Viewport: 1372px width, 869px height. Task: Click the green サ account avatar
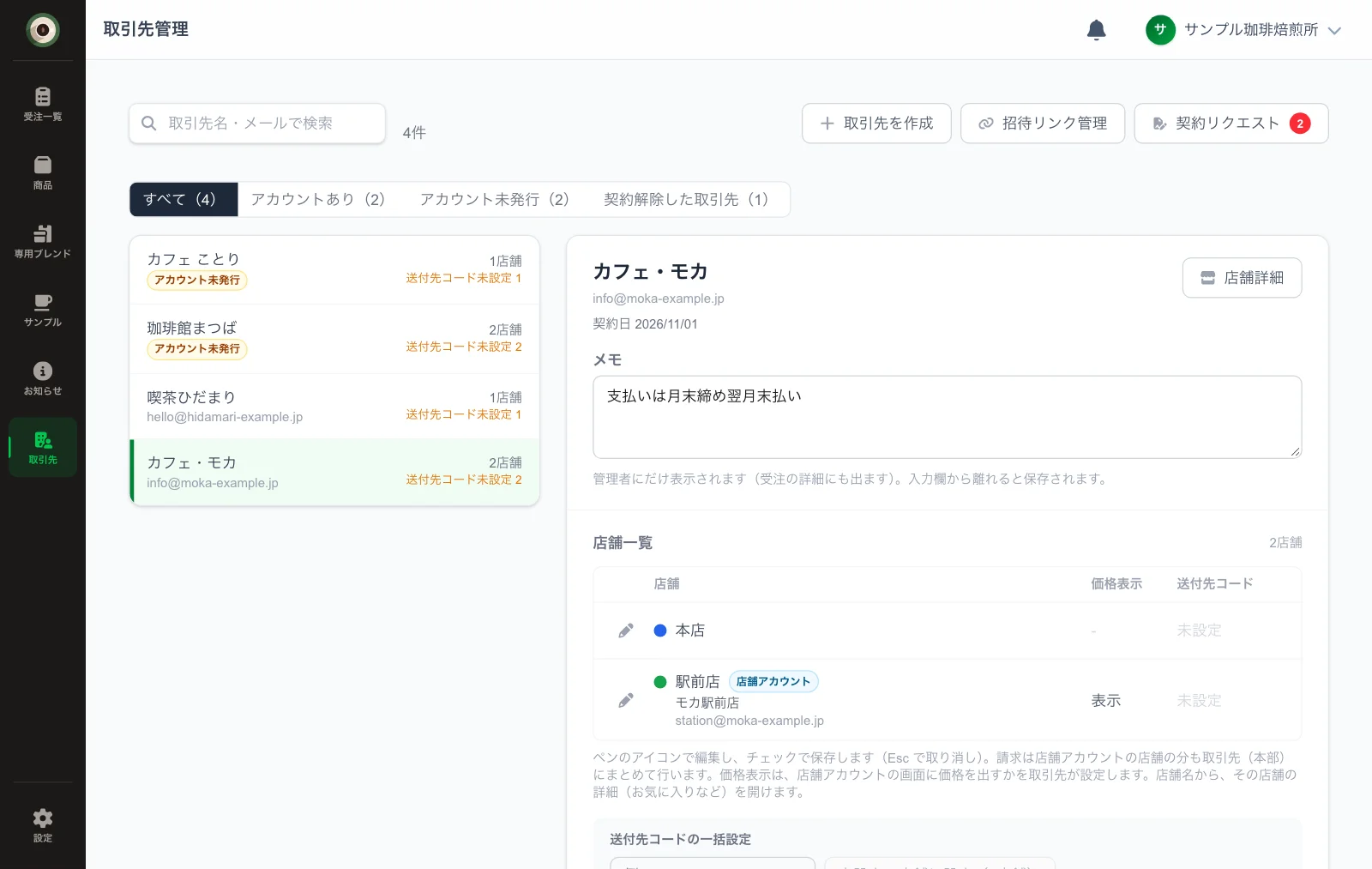(x=1160, y=30)
